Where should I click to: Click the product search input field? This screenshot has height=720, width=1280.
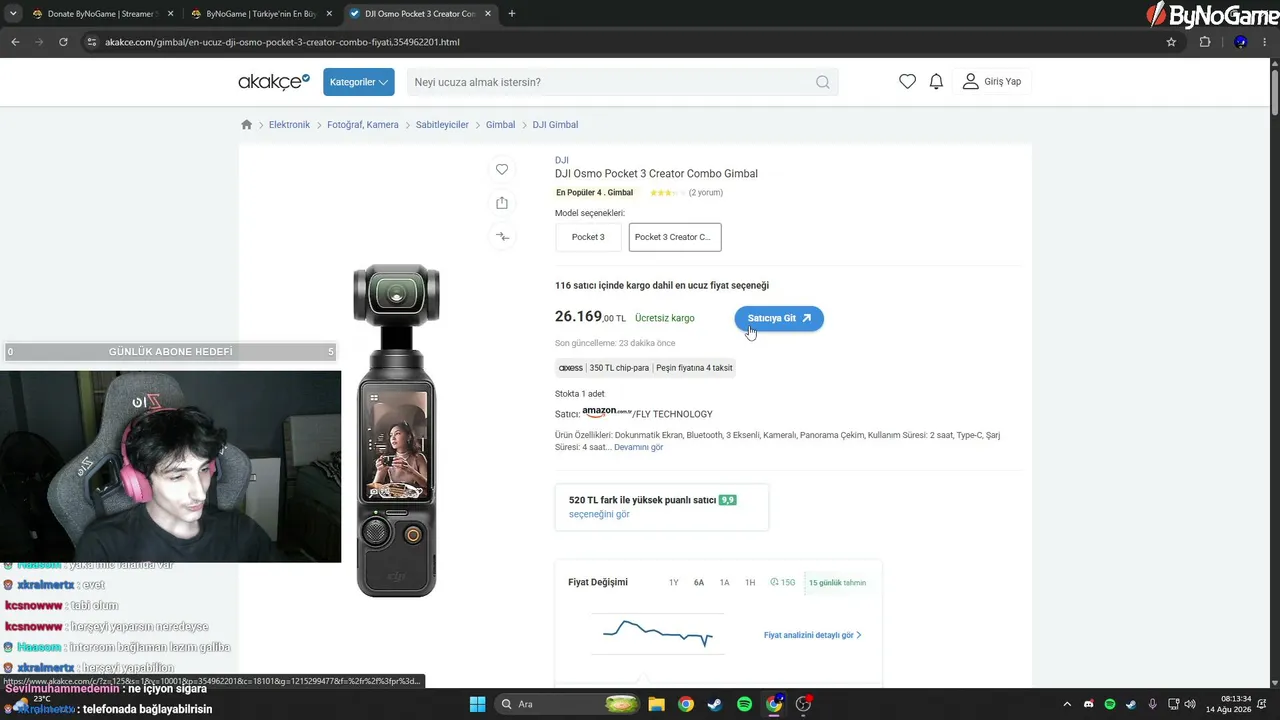coord(622,82)
